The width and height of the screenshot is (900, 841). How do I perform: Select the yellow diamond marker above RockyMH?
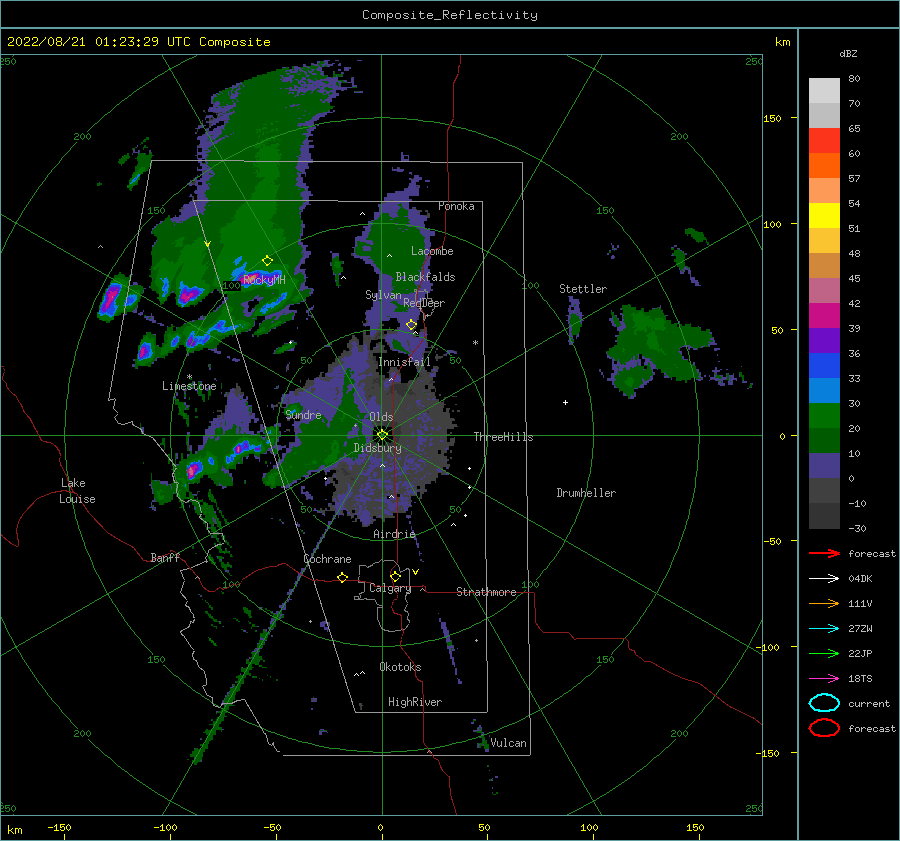click(267, 261)
